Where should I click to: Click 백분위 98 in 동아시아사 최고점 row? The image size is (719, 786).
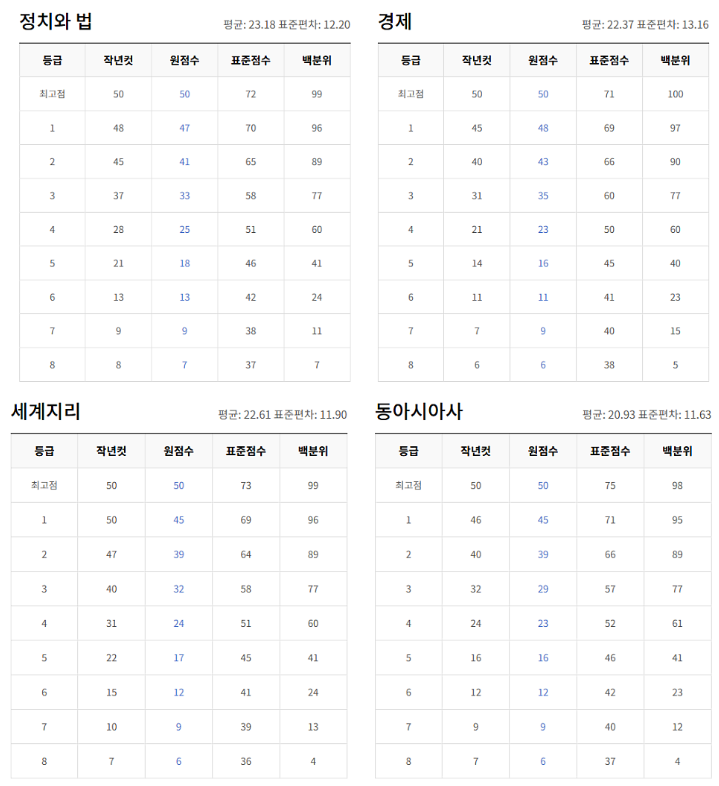point(677,485)
